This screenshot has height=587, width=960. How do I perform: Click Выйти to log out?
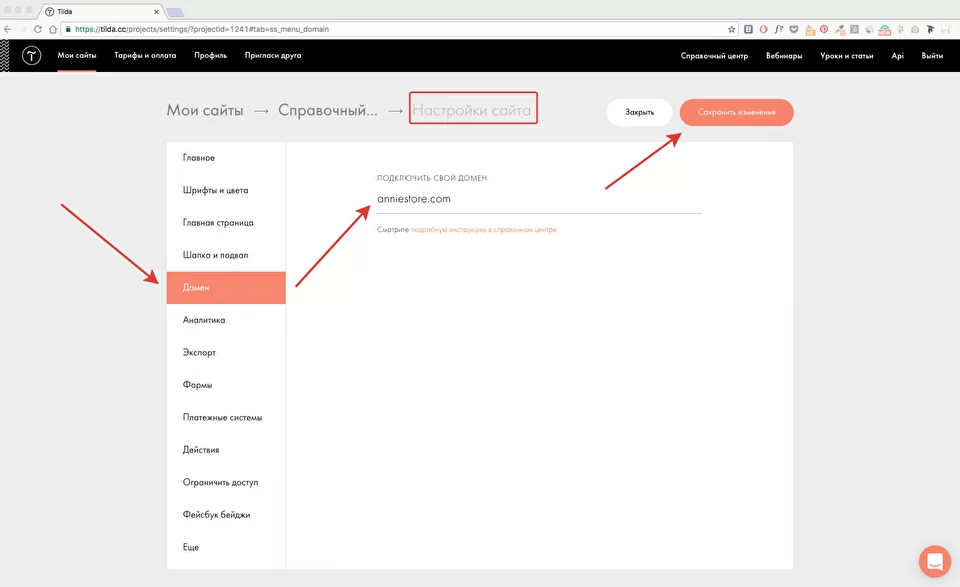[x=932, y=56]
